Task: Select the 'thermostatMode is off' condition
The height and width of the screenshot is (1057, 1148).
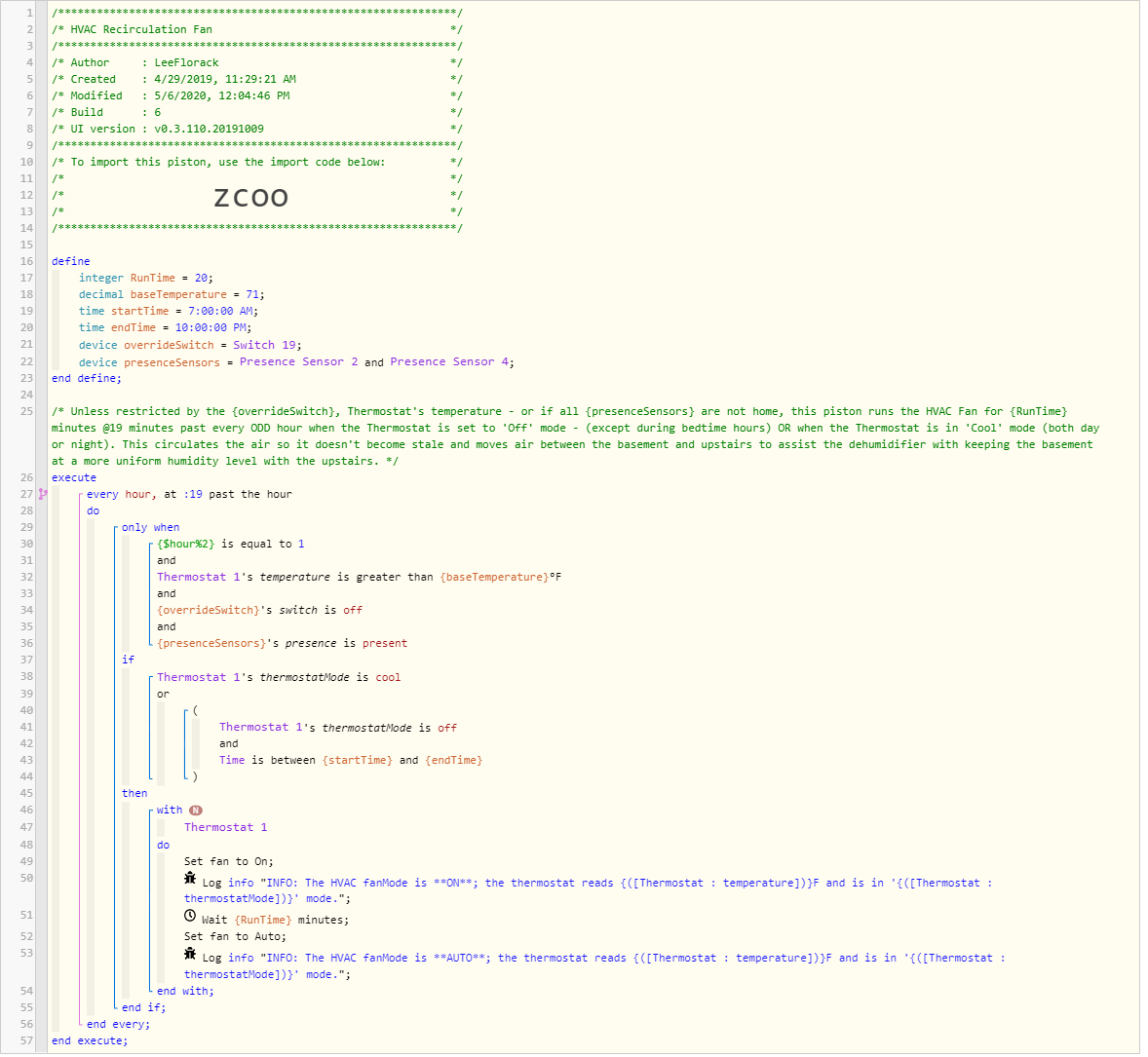Action: pyautogui.click(x=338, y=729)
